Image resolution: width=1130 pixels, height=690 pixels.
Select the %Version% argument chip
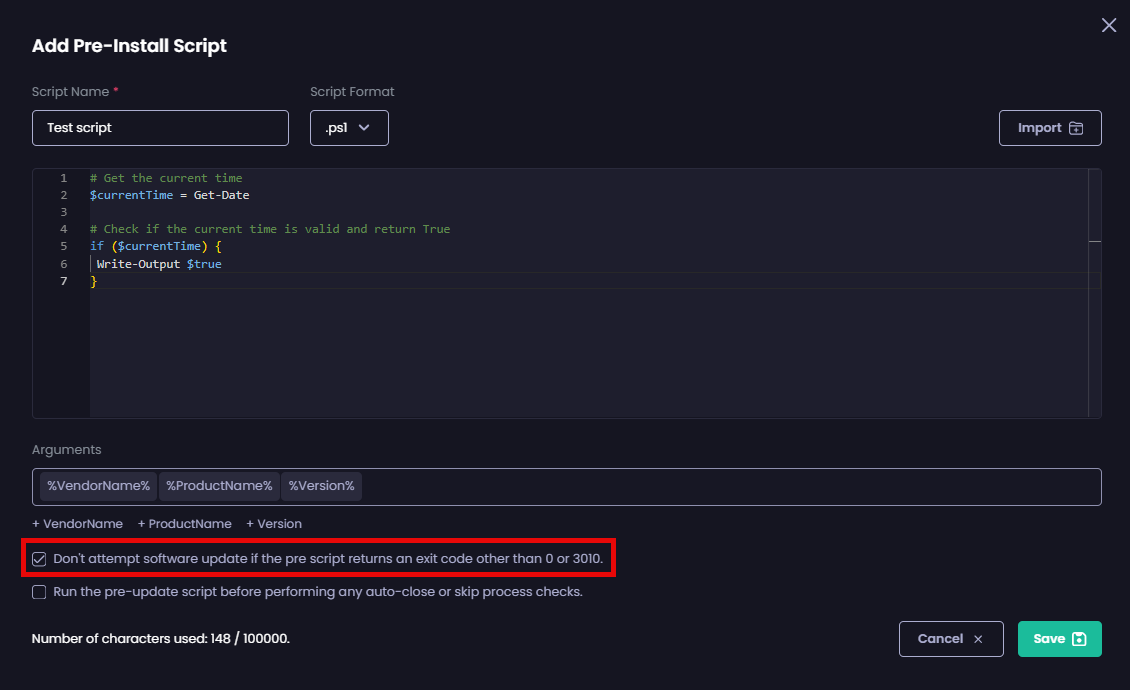321,486
